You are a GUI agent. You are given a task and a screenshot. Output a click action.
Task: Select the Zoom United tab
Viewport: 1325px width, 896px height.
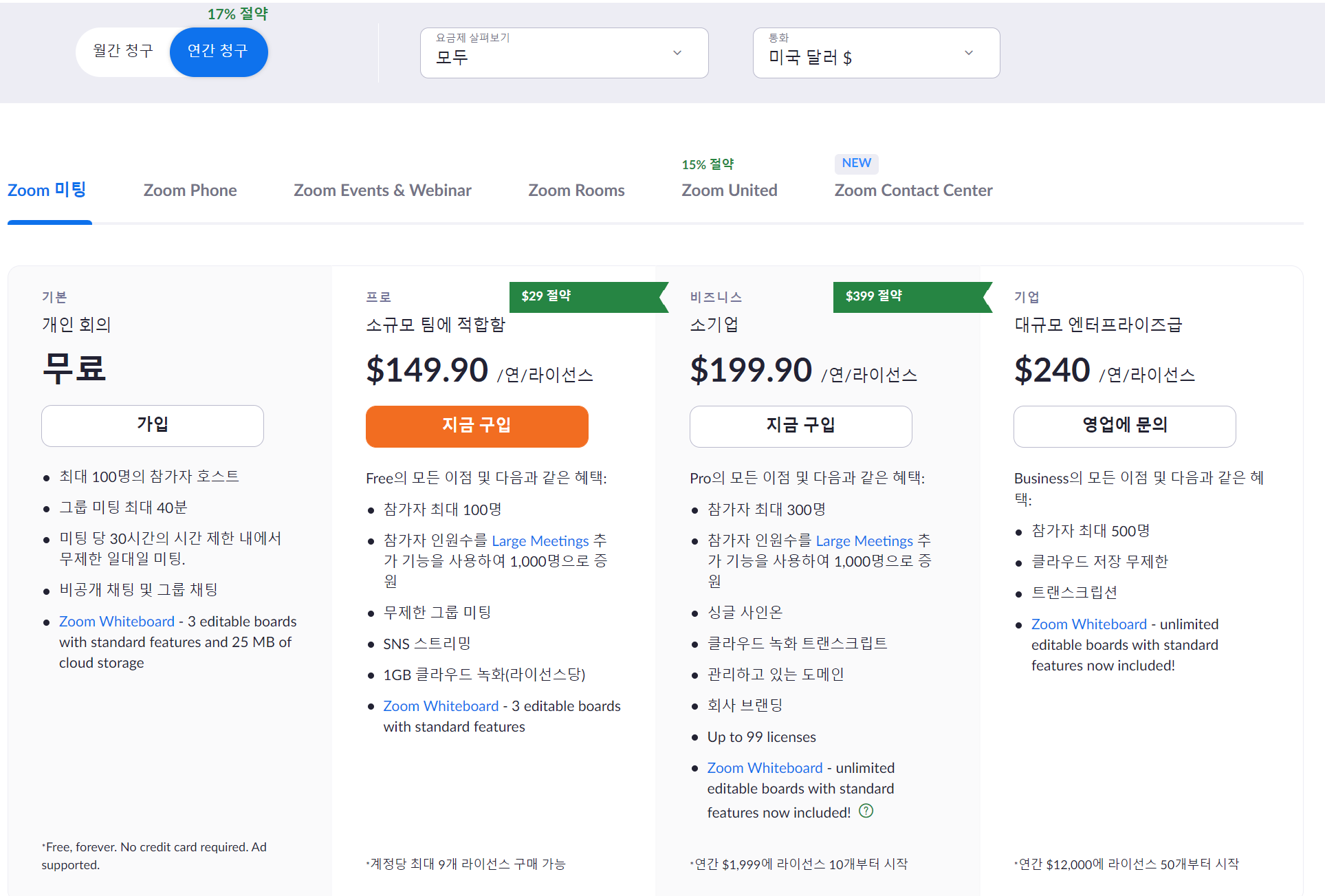730,190
